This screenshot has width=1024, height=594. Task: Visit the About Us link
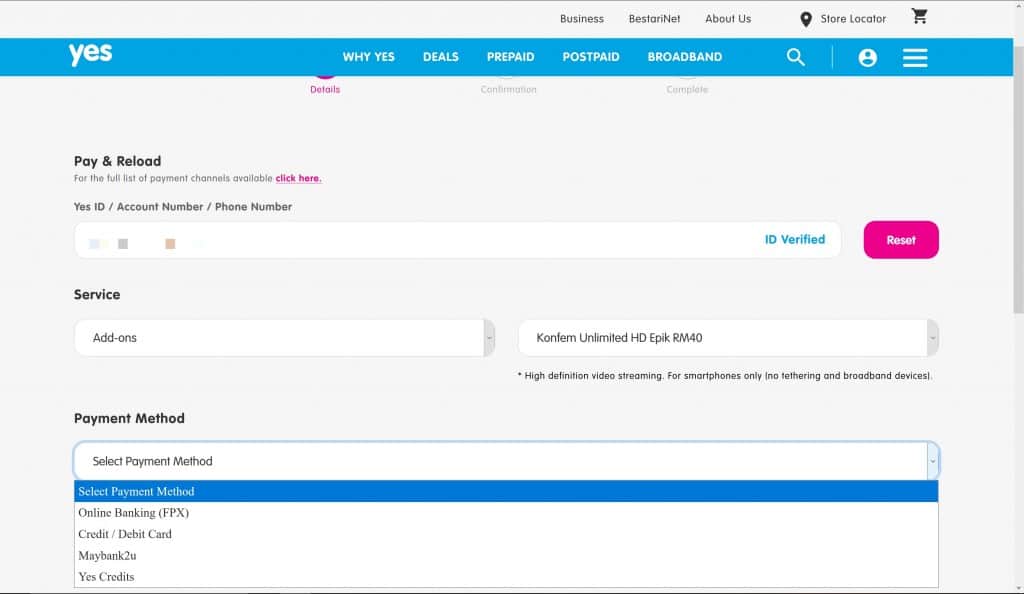pyautogui.click(x=728, y=19)
